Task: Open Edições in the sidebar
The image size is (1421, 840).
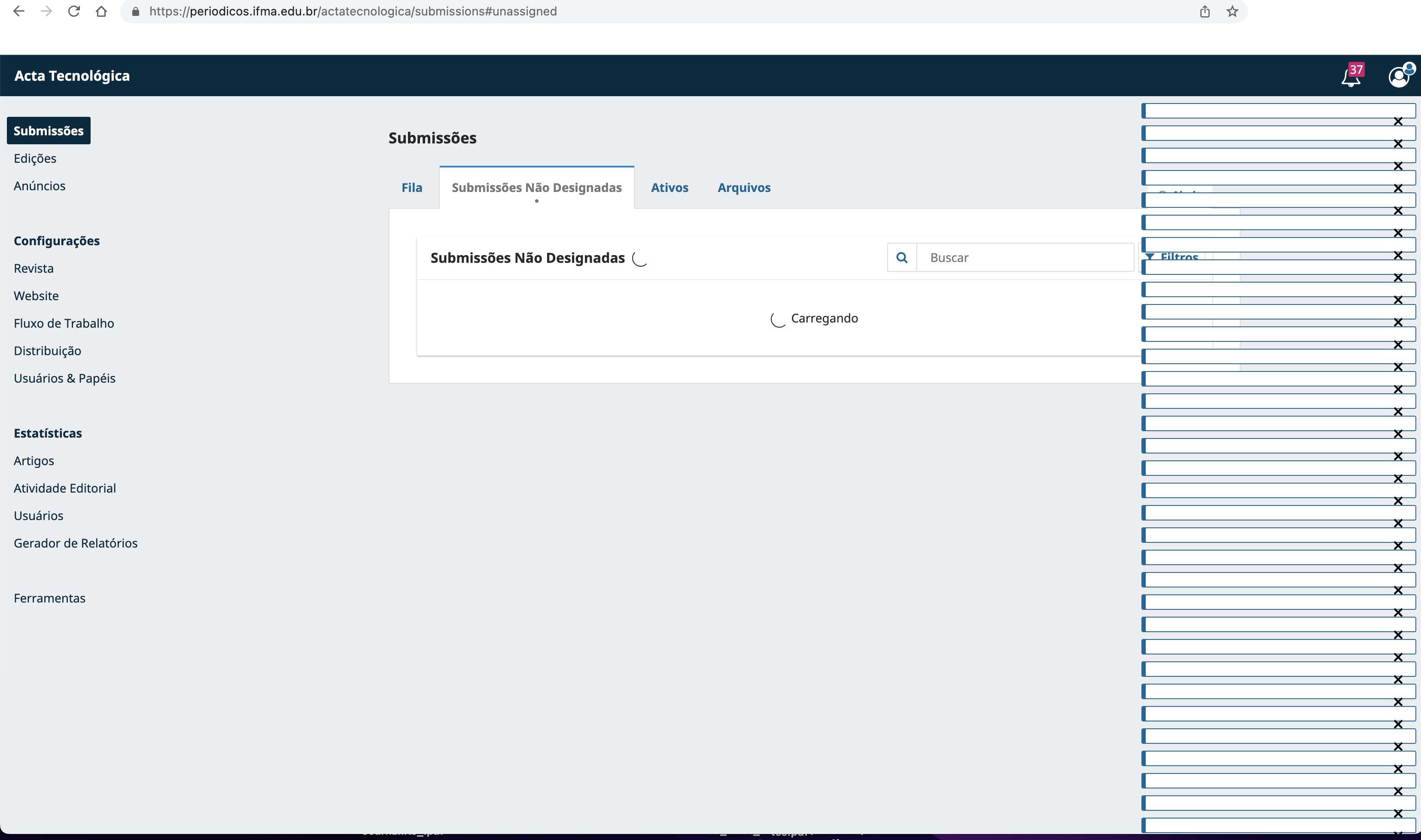Action: 35,158
